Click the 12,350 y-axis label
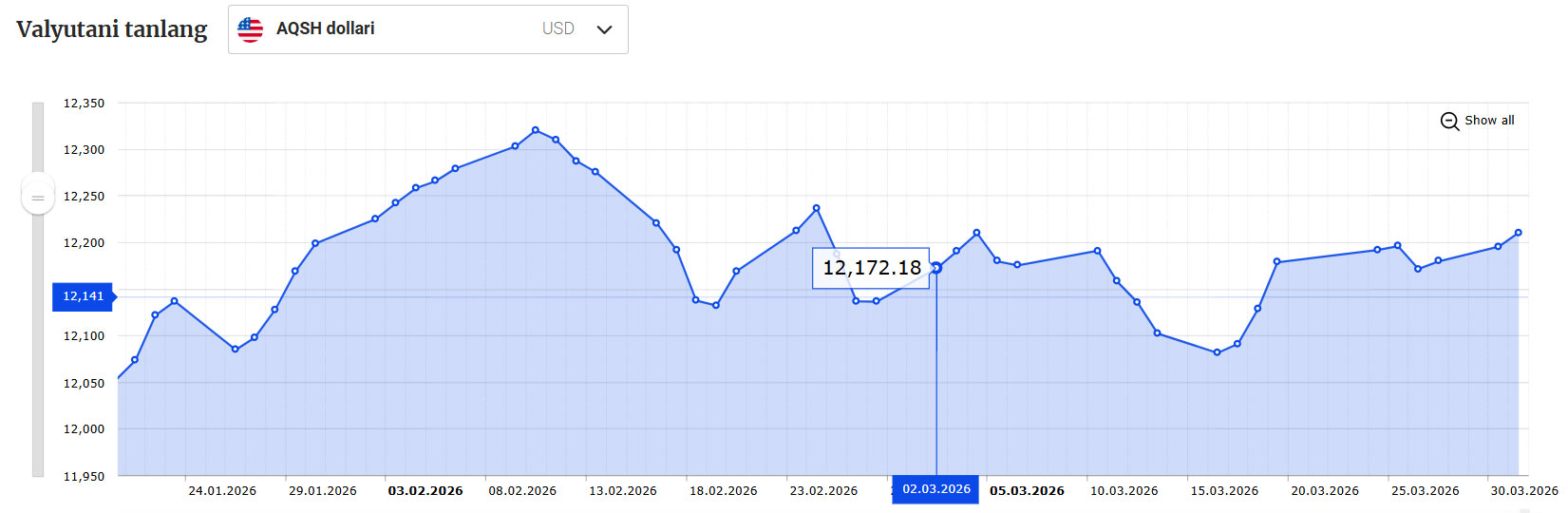The width and height of the screenshot is (1568, 513). (x=84, y=104)
